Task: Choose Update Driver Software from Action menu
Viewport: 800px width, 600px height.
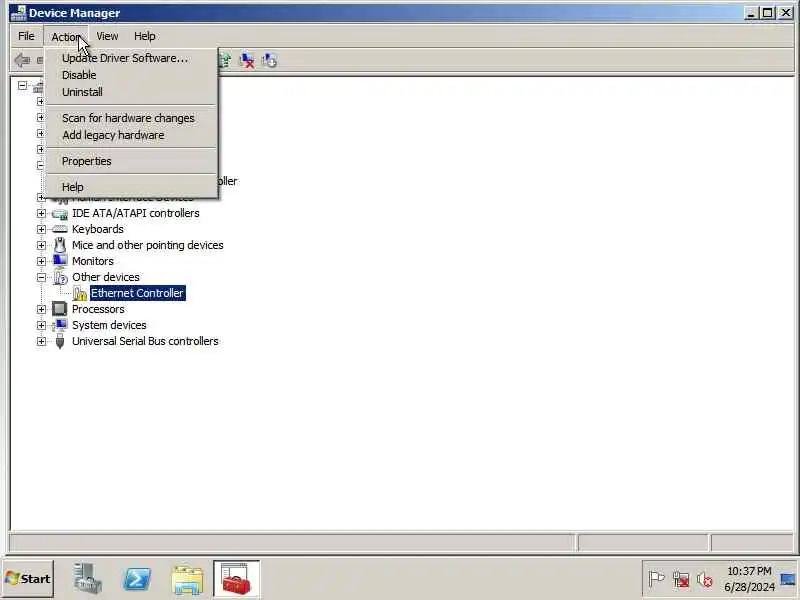Action: [131, 58]
